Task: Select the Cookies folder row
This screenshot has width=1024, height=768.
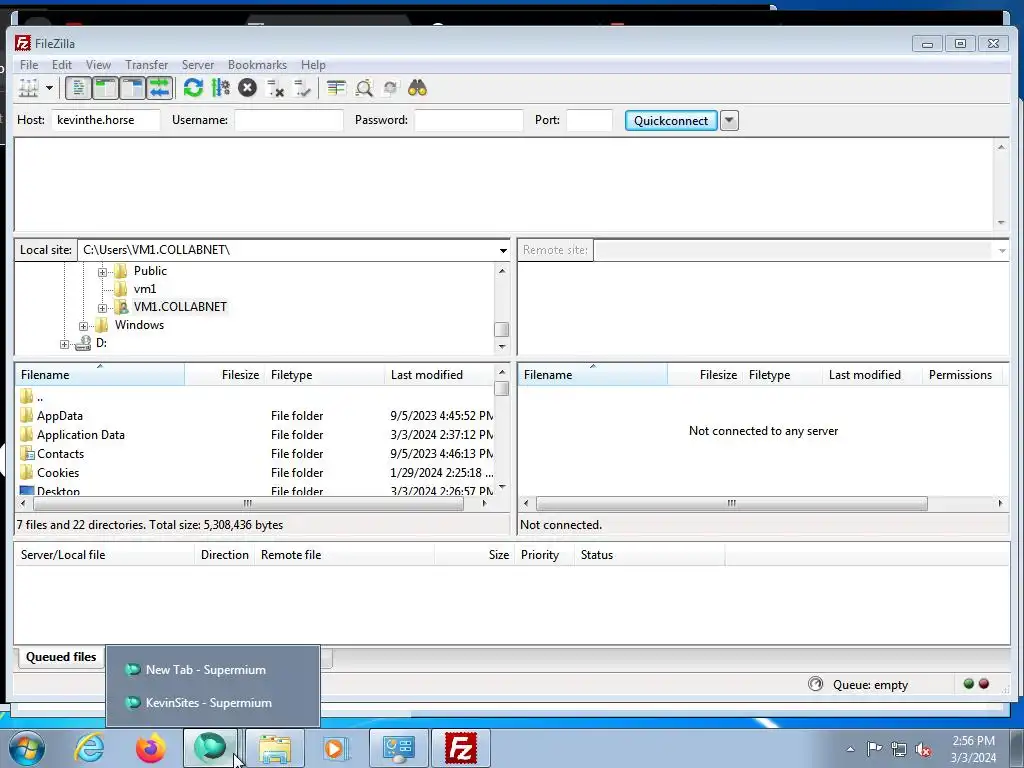Action: point(255,472)
